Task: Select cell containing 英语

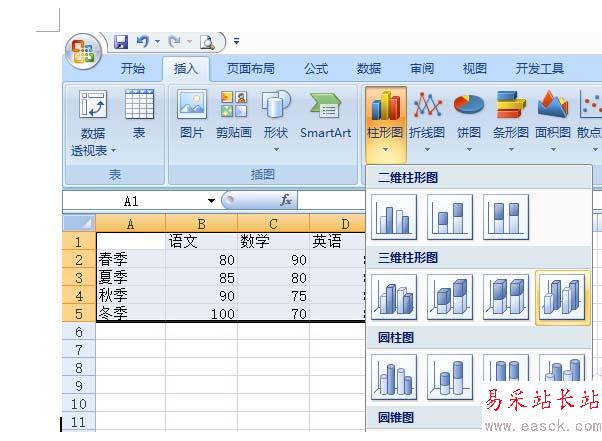Action: coord(337,241)
